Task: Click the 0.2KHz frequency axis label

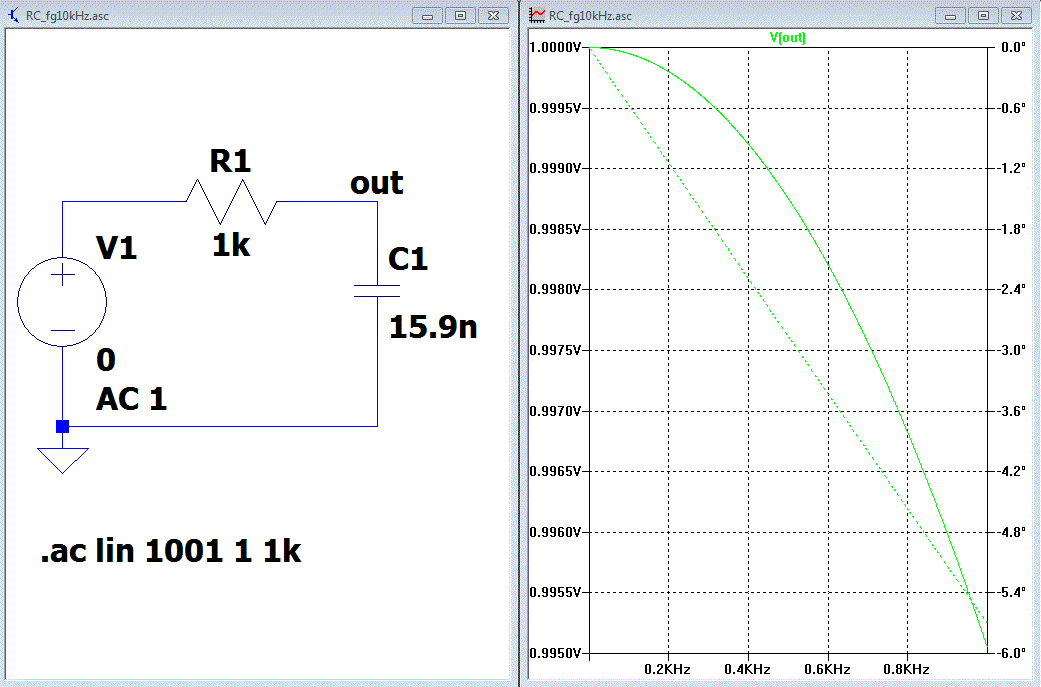Action: (667, 669)
